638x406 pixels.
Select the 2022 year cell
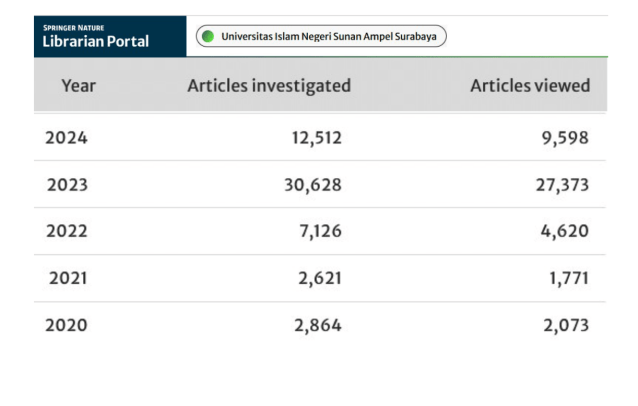pos(67,231)
